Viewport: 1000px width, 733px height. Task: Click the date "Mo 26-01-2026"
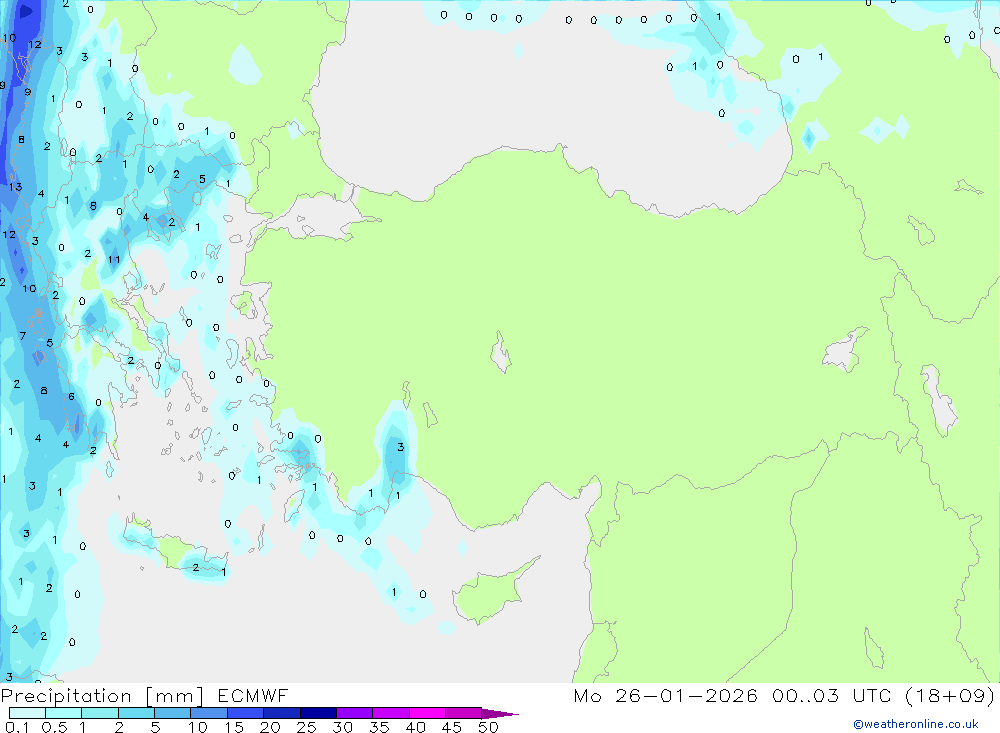(x=665, y=695)
